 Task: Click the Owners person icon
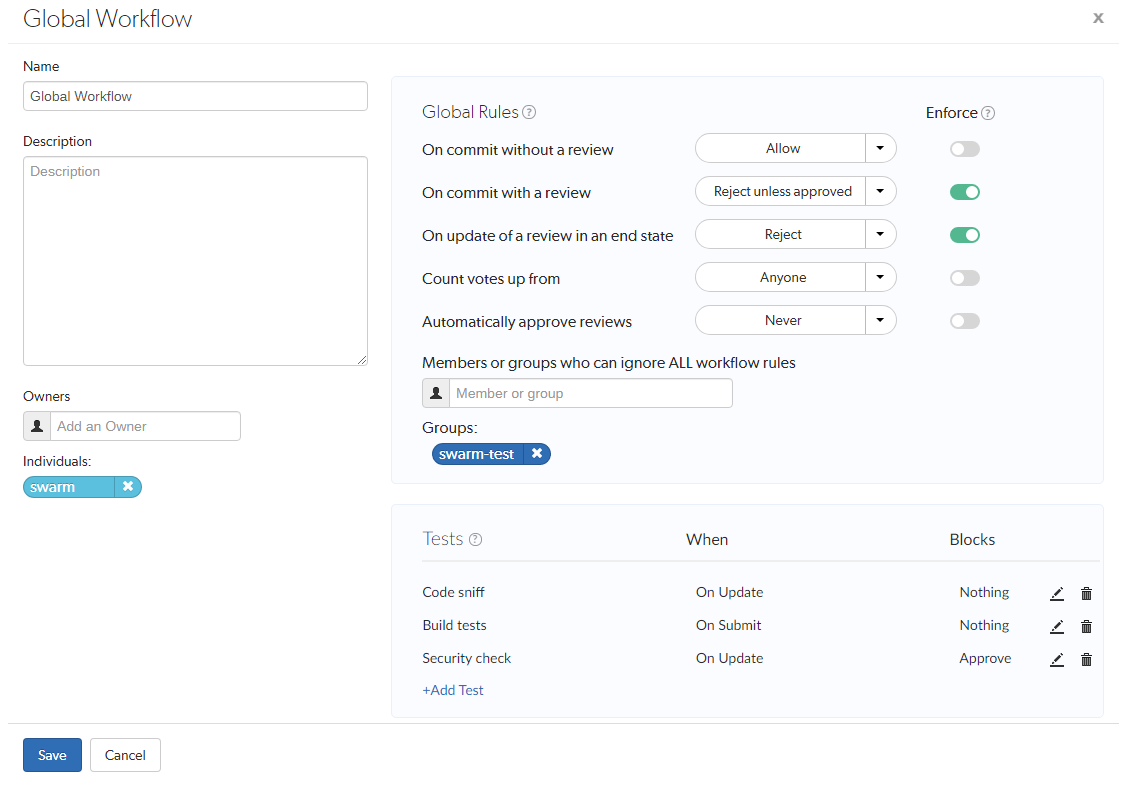(x=37, y=426)
